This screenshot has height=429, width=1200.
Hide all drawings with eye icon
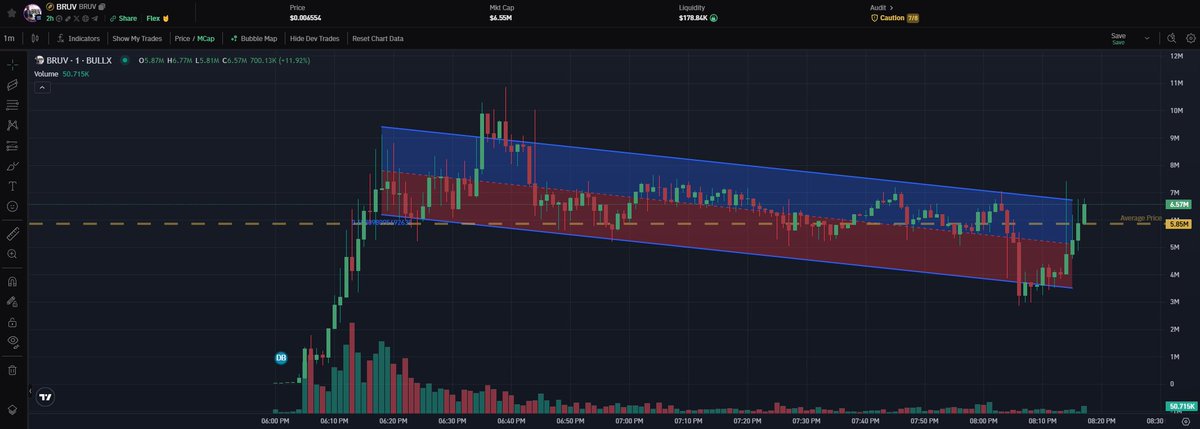[x=12, y=342]
